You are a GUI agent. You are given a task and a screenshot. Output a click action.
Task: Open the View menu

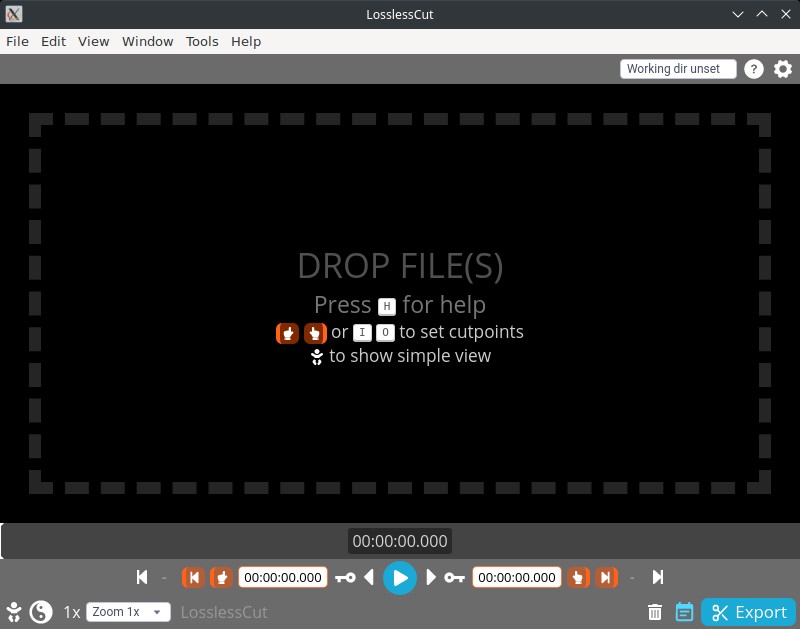point(93,41)
